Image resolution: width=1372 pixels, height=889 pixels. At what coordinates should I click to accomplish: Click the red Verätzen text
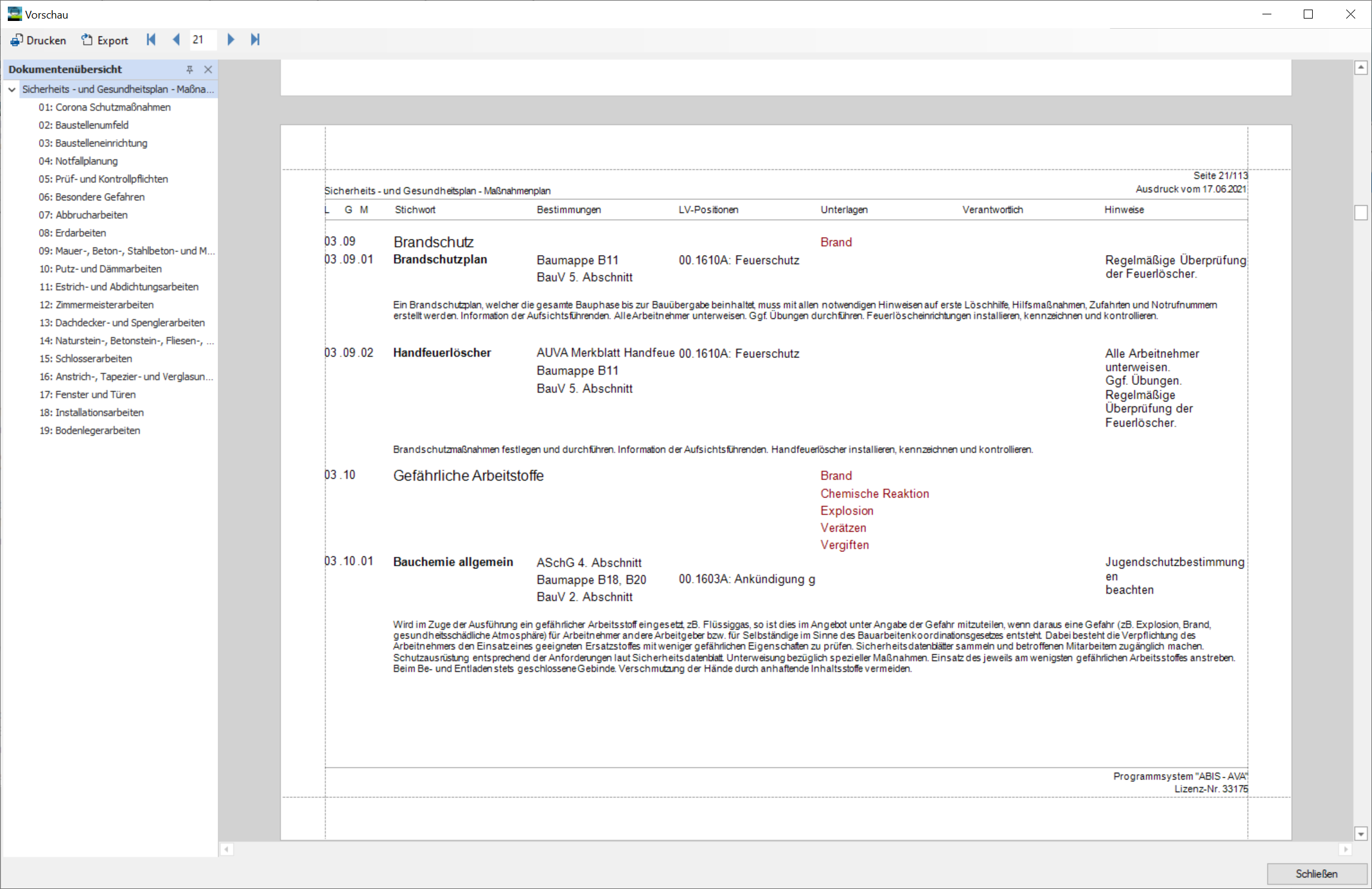click(843, 527)
